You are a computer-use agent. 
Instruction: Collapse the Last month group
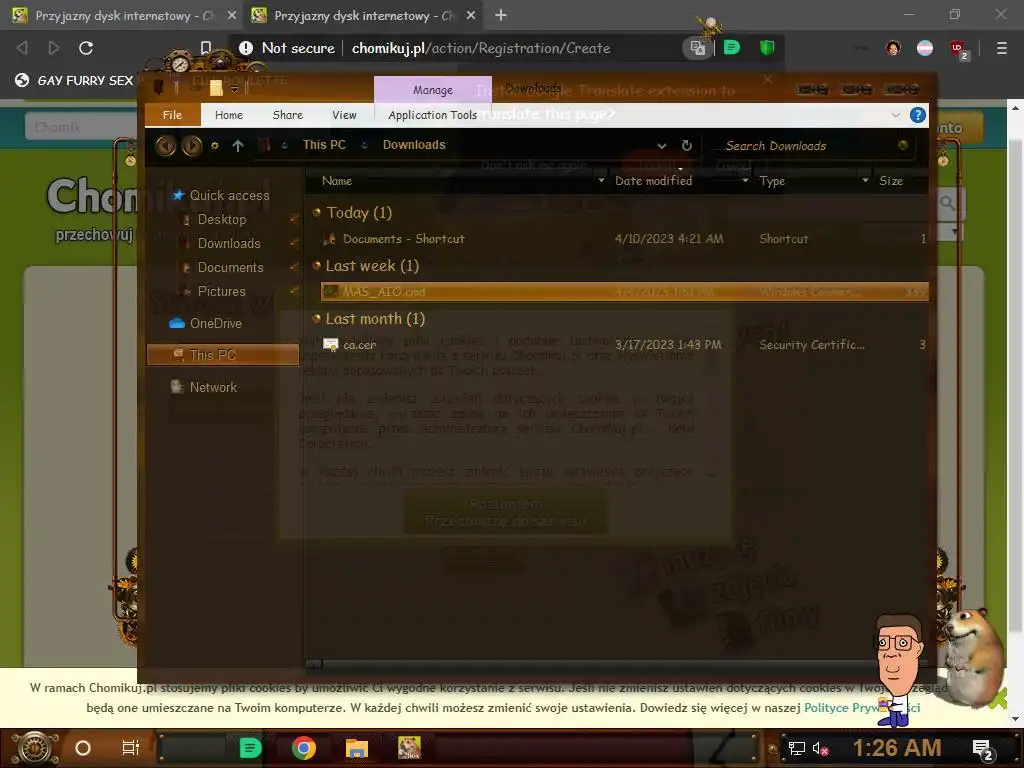(317, 319)
